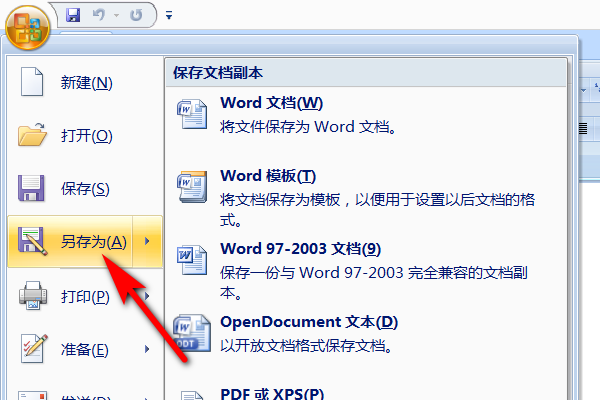This screenshot has height=400, width=600.
Task: Click the blank page New icon
Action: click(x=32, y=82)
